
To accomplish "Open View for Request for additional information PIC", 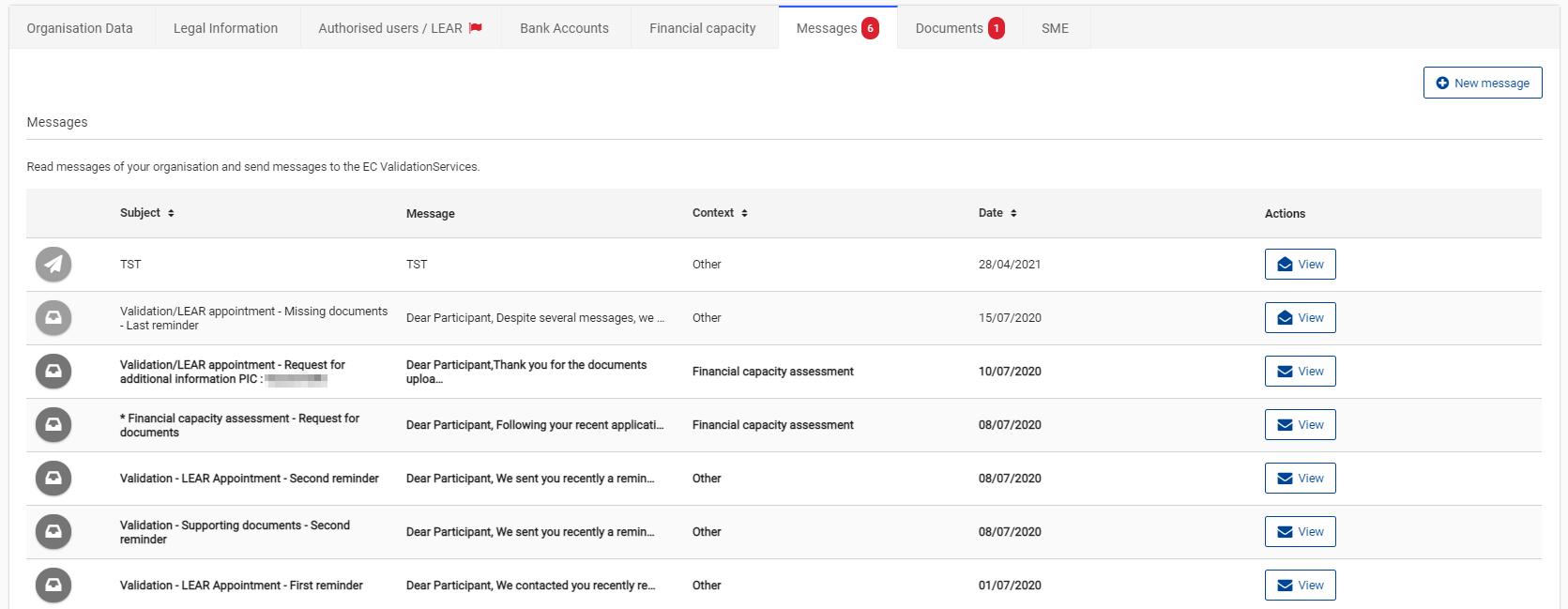I will coord(1300,372).
